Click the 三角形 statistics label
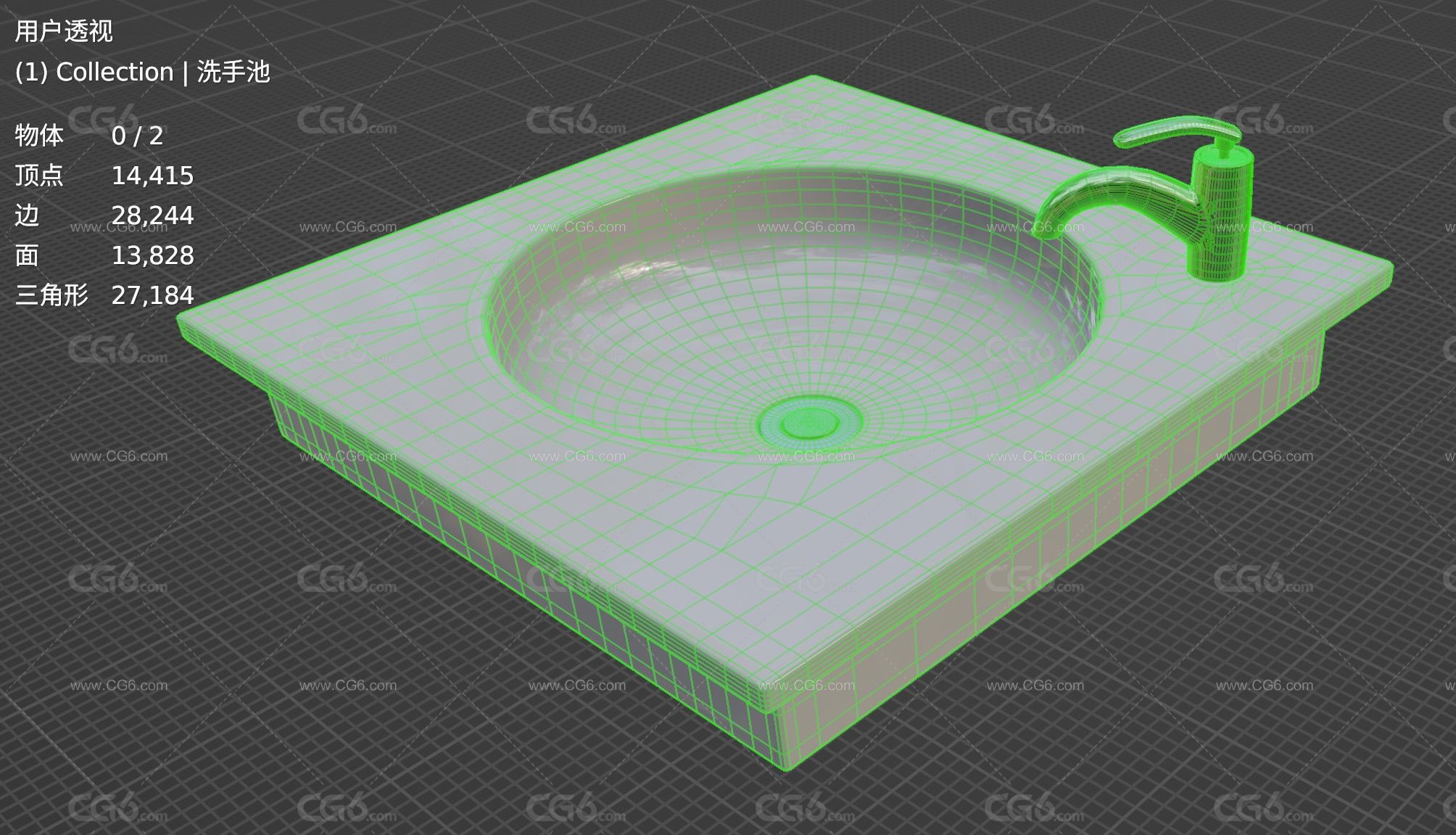1456x835 pixels. (51, 295)
